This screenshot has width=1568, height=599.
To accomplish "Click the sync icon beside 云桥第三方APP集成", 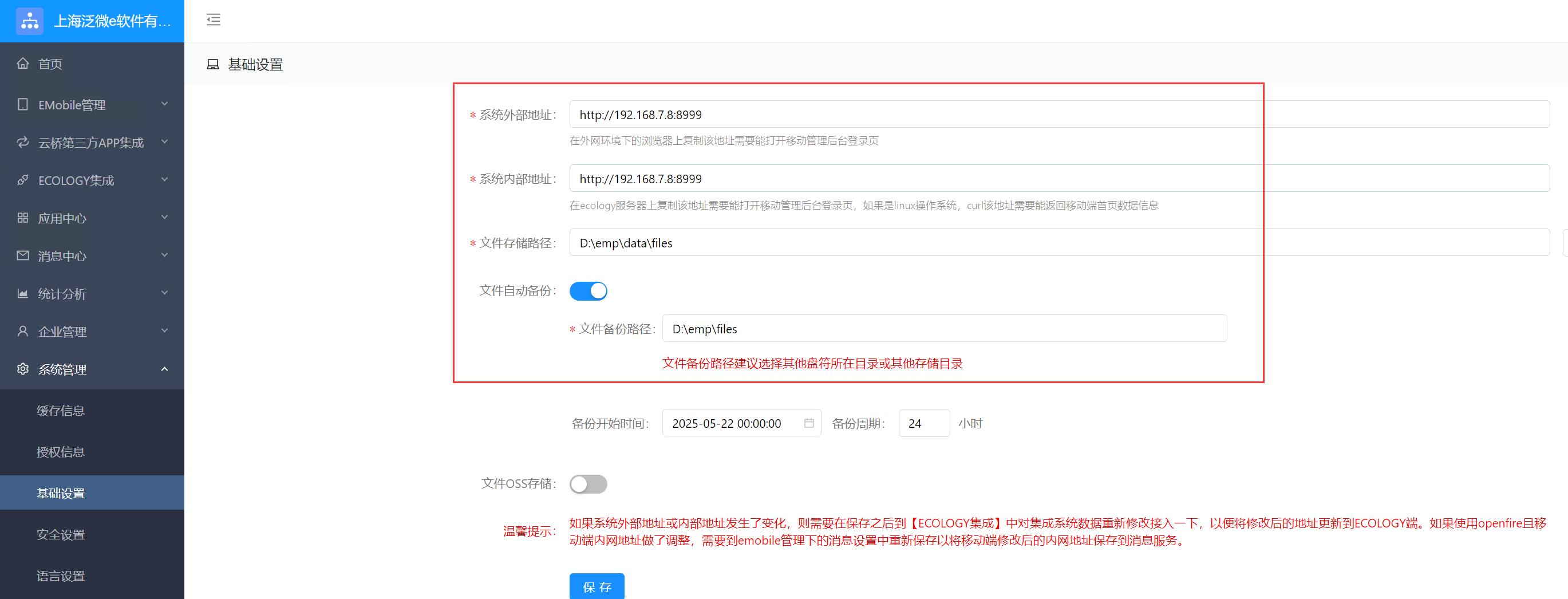I will tap(23, 143).
